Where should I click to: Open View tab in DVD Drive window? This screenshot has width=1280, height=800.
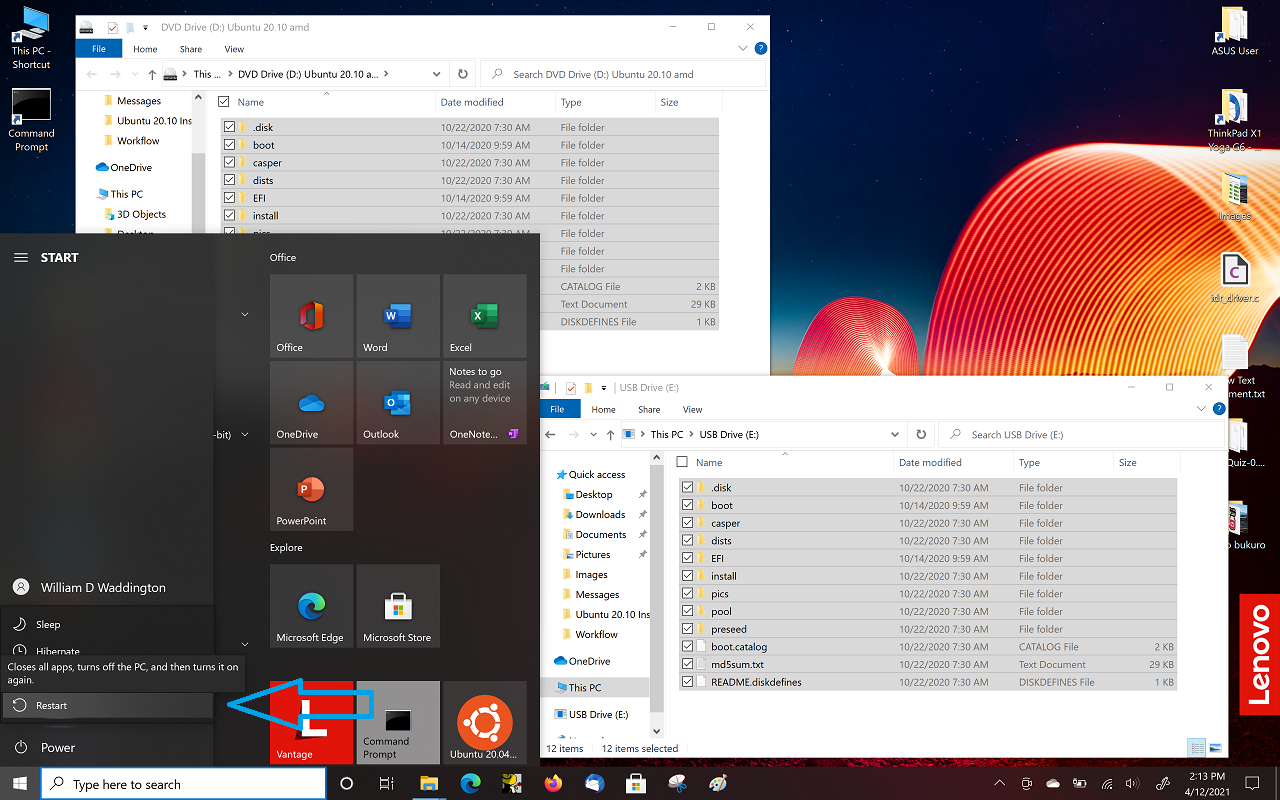[x=234, y=49]
